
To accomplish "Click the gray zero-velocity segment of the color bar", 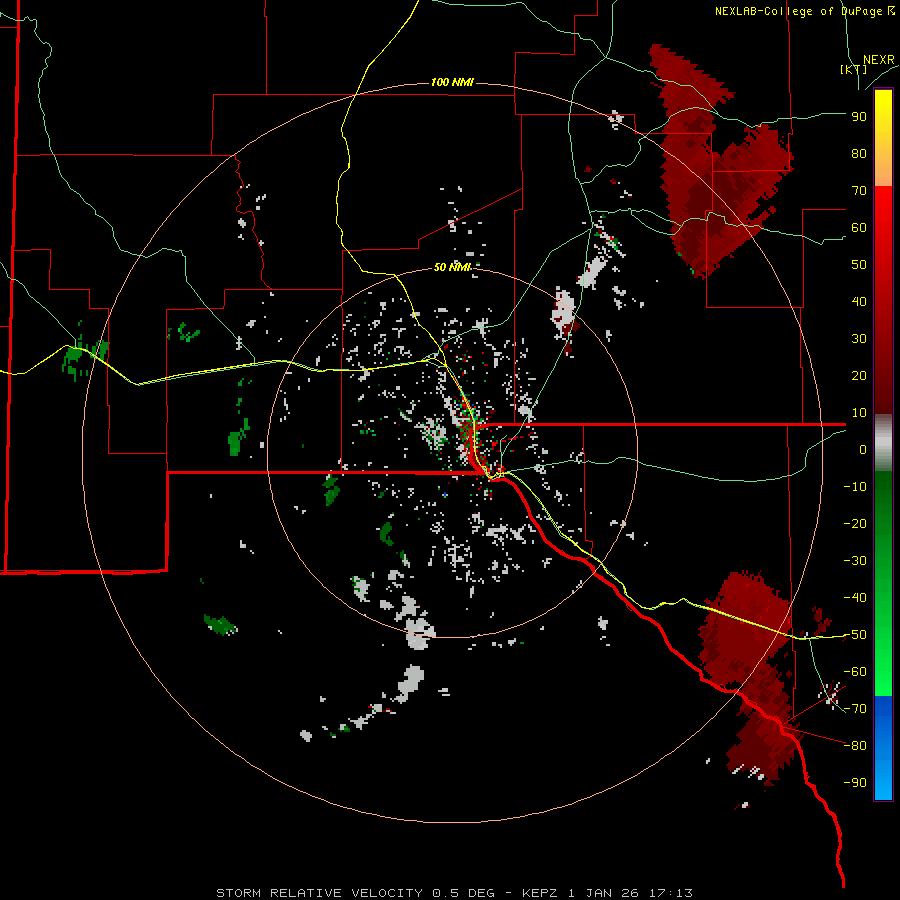I will (883, 442).
